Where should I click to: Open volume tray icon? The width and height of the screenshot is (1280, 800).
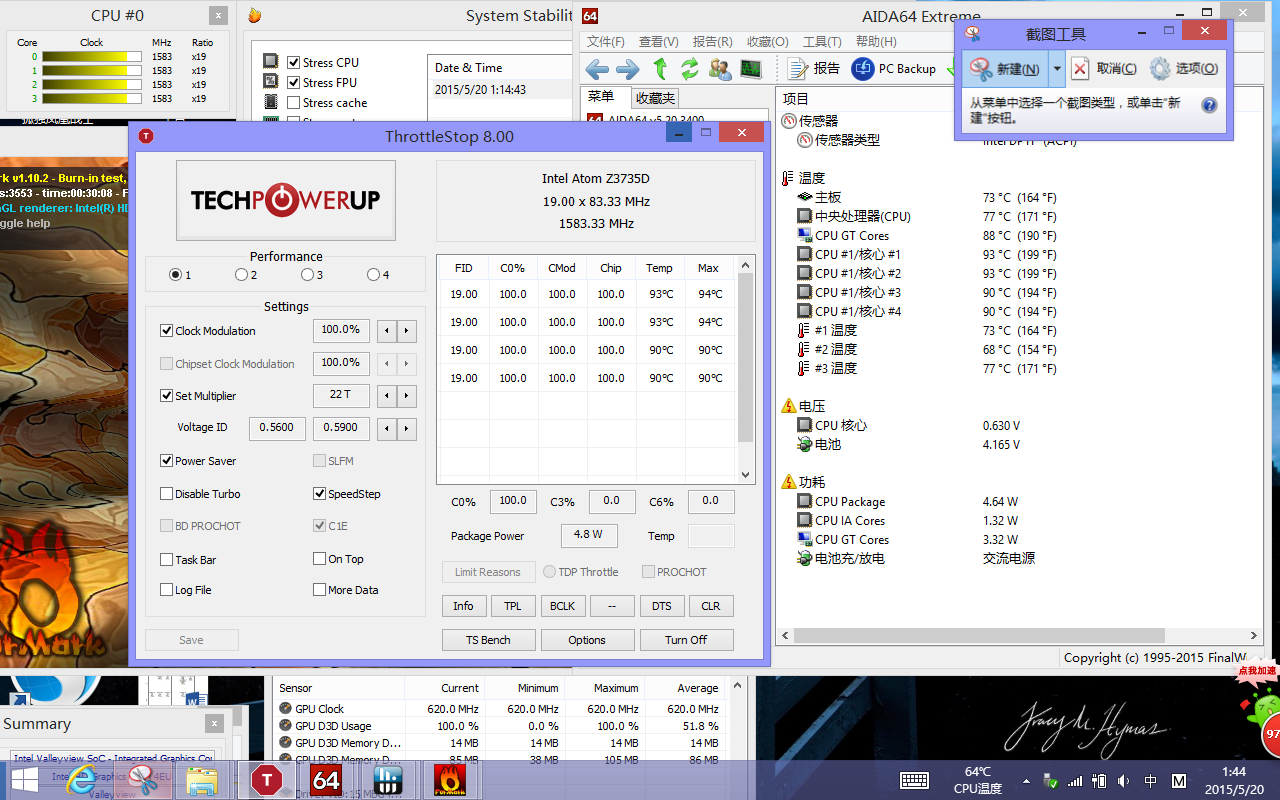[1124, 781]
